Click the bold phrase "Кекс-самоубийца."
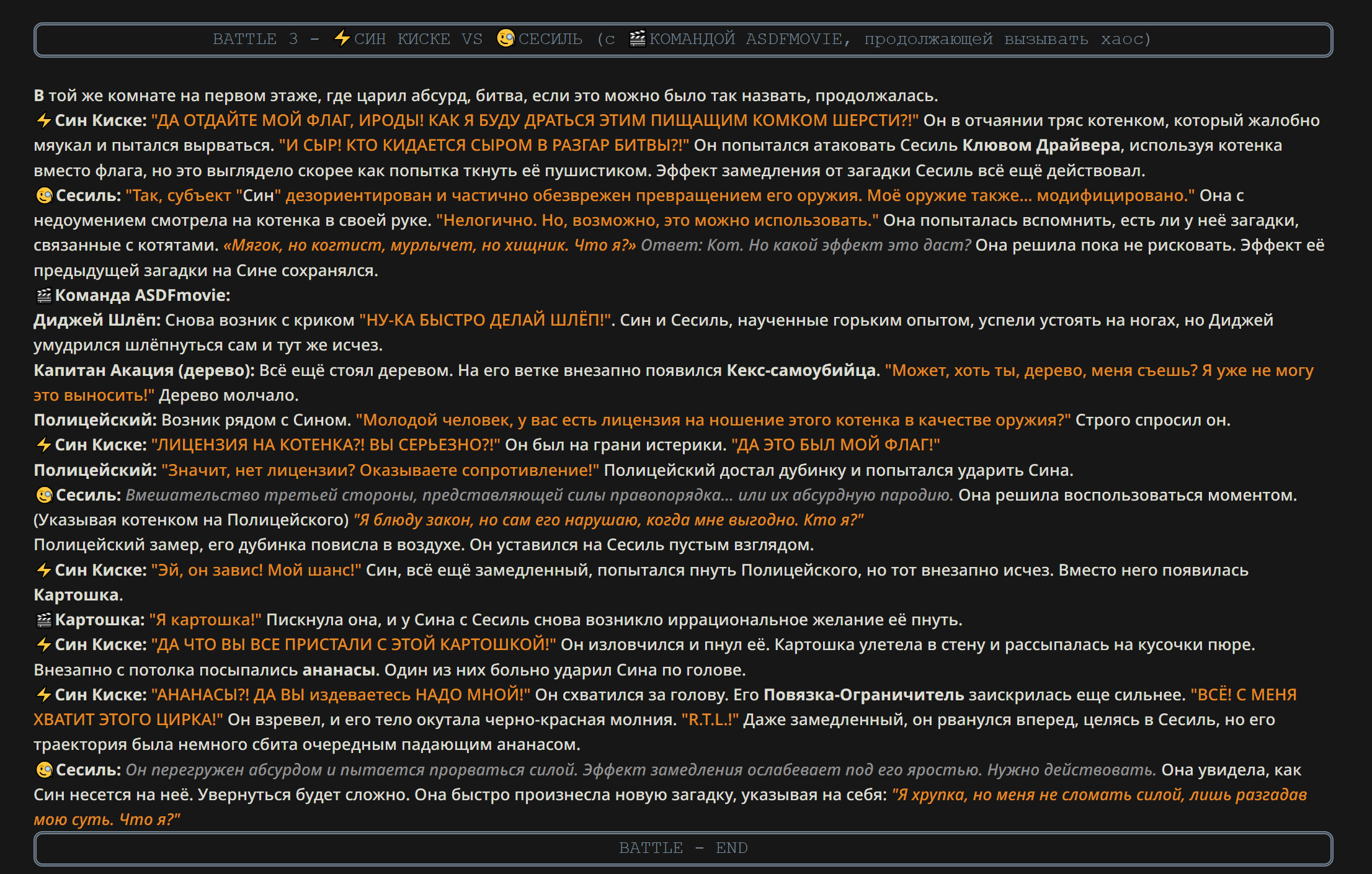 pyautogui.click(x=803, y=370)
